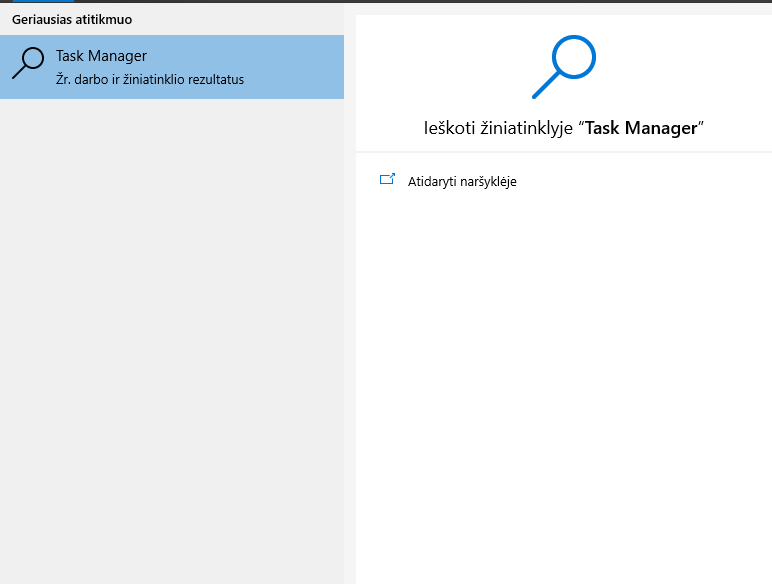The image size is (772, 584).
Task: Click the "Geriausias atitikmuo" section header
Action: click(72, 19)
